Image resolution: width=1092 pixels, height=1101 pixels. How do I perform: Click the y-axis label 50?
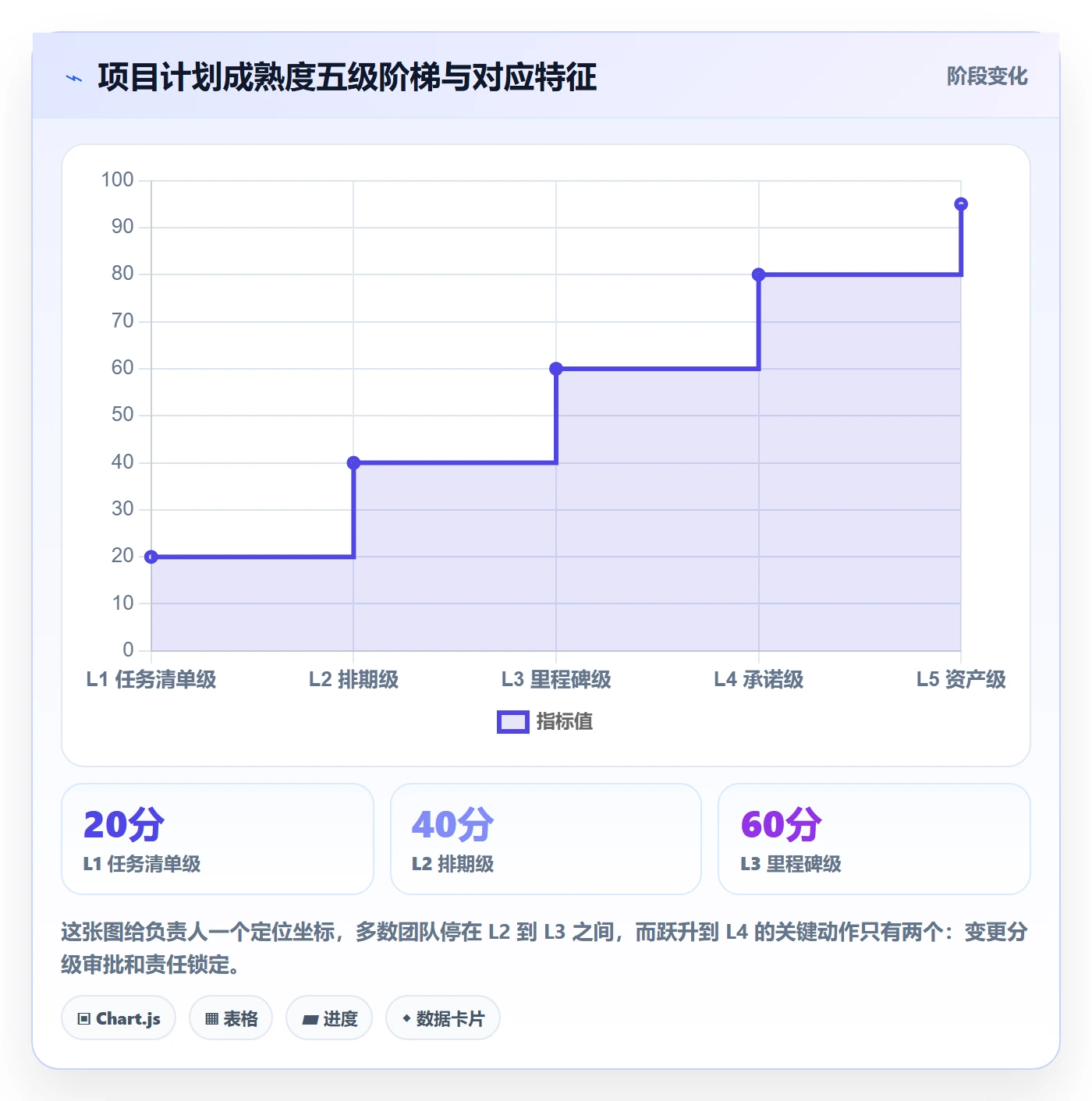coord(122,415)
